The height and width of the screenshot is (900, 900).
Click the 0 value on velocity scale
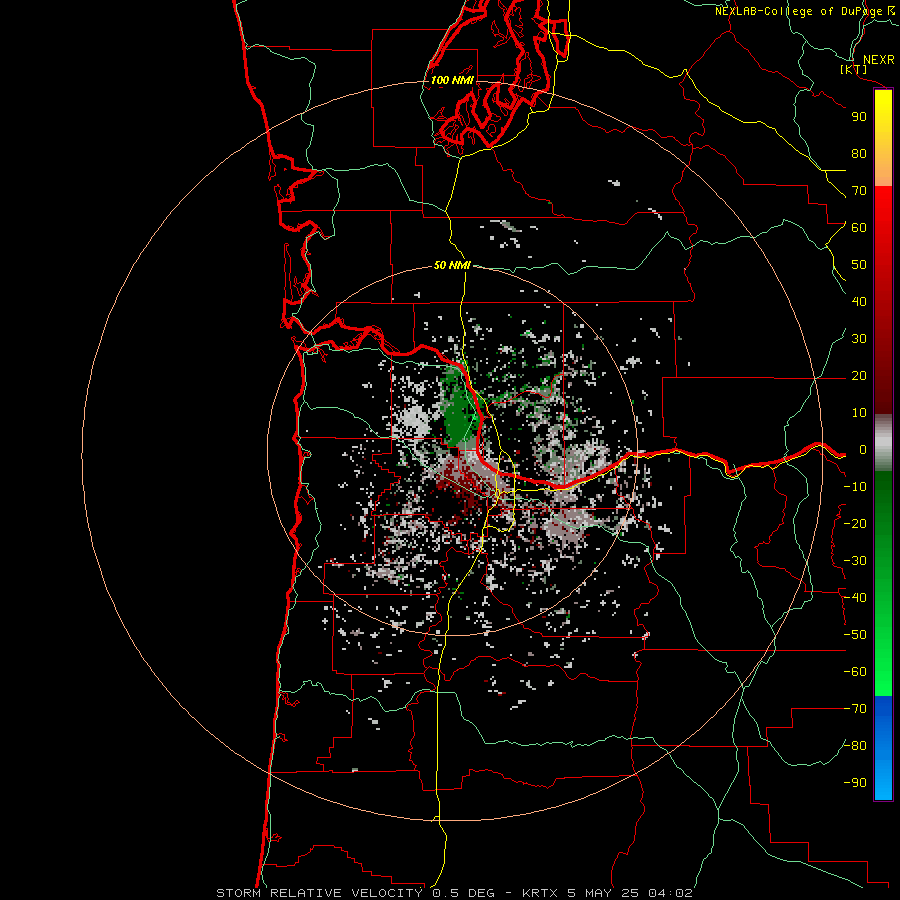pyautogui.click(x=863, y=450)
